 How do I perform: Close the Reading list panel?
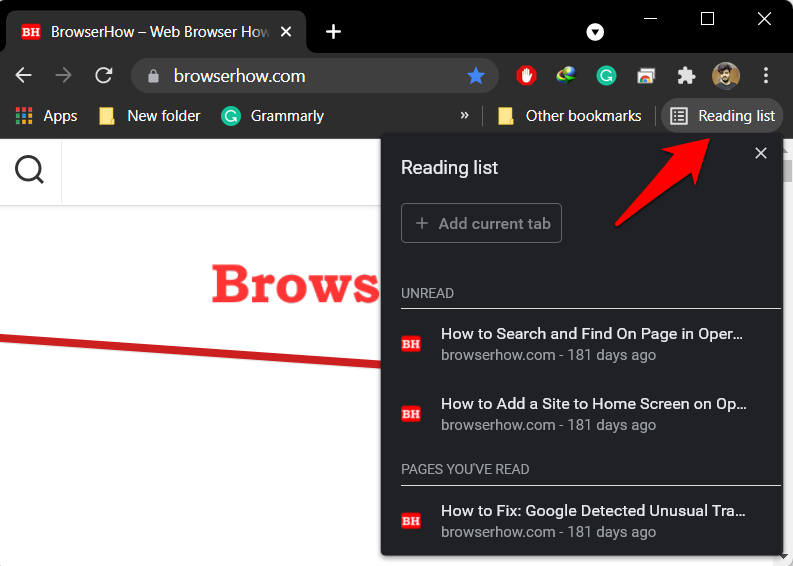click(761, 153)
